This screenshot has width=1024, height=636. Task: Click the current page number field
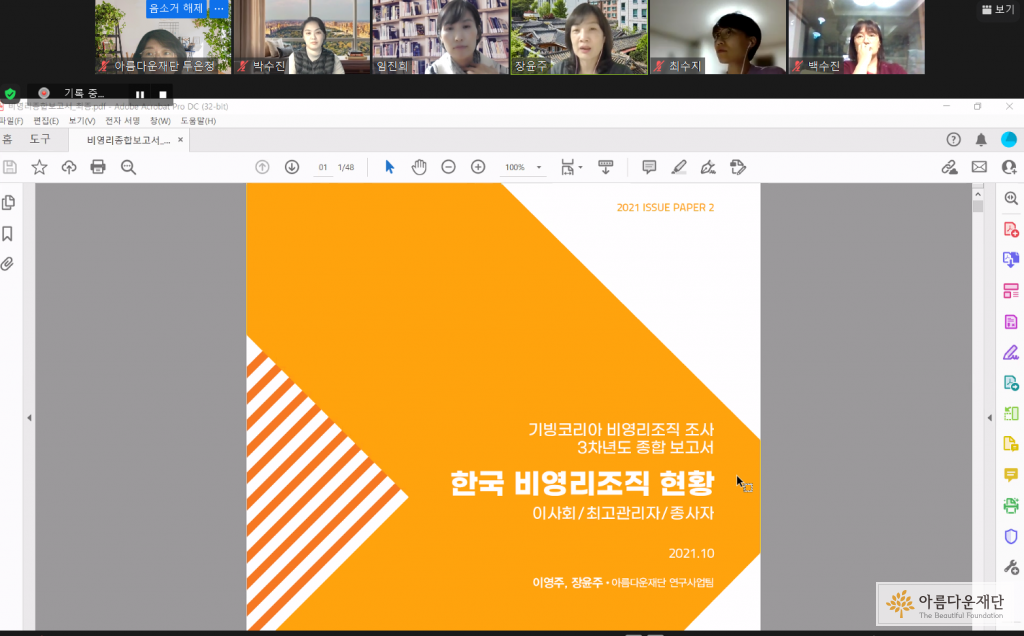click(x=323, y=167)
